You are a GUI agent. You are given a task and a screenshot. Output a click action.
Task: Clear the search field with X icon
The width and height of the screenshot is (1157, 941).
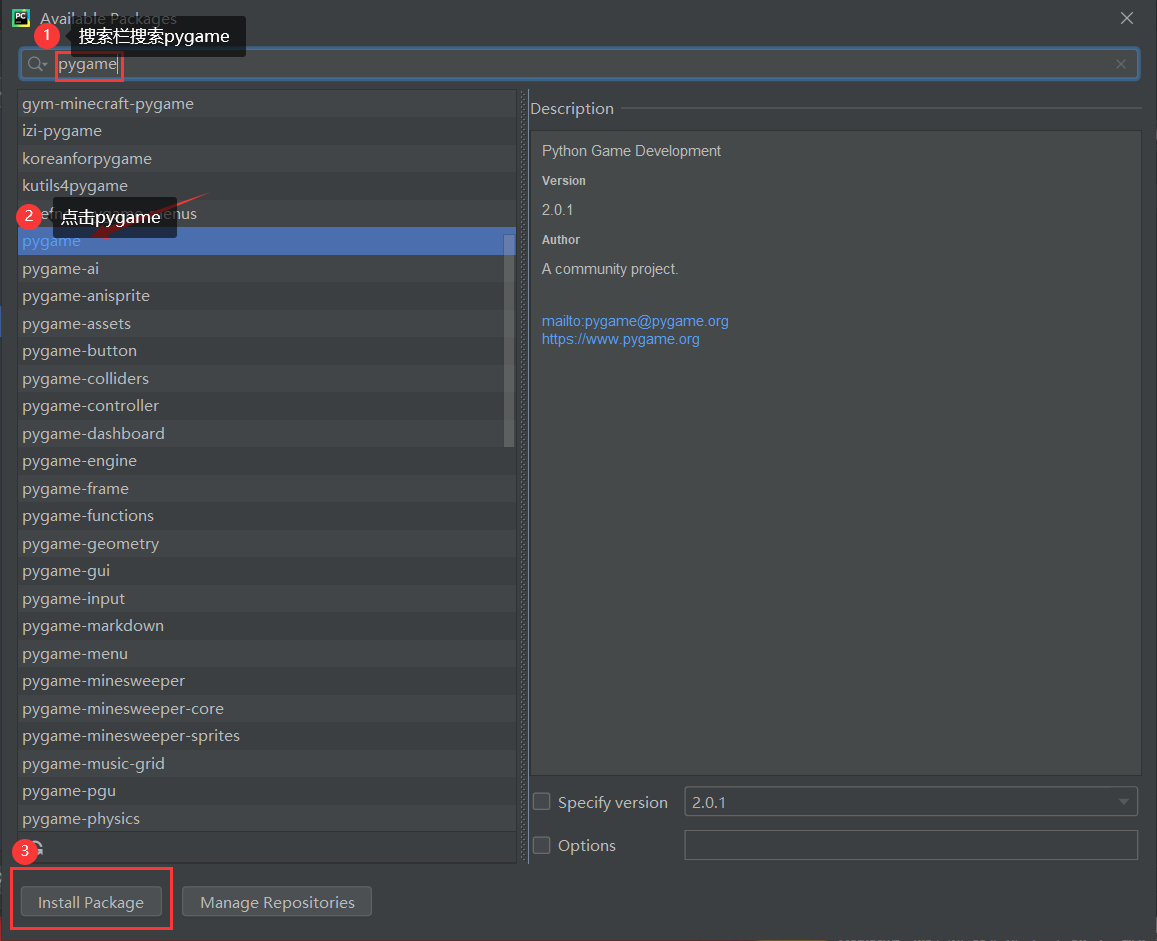pyautogui.click(x=1121, y=64)
